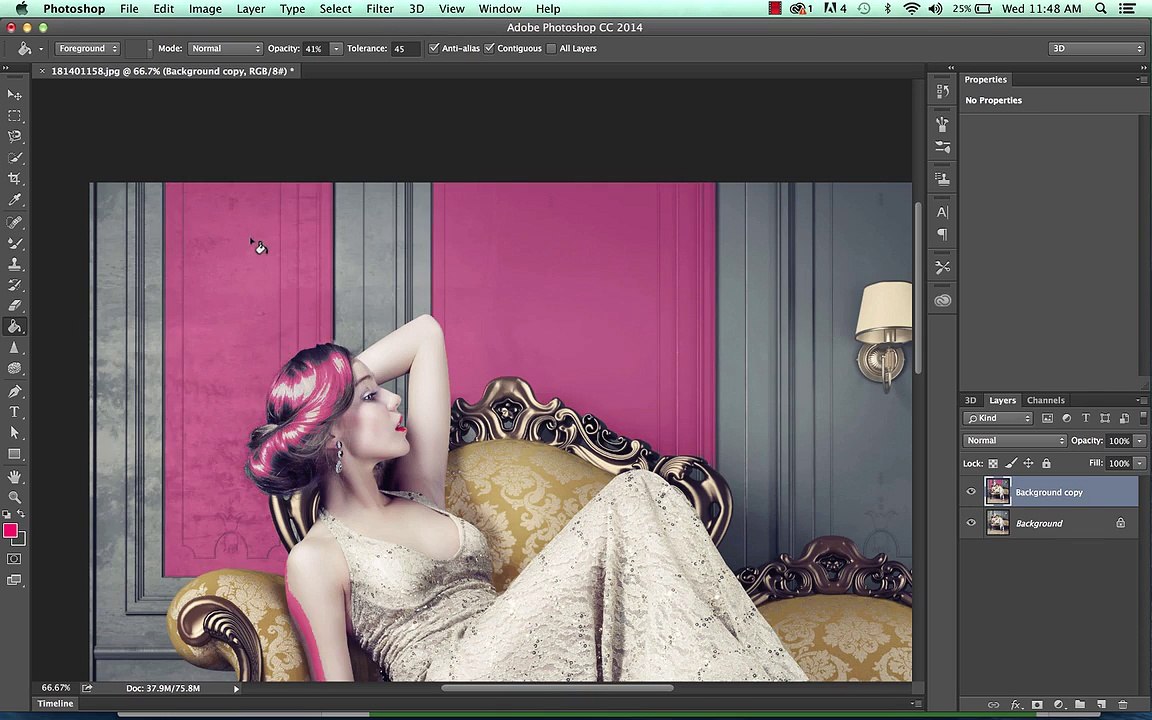
Task: Open the 3D workspace dropdown
Action: 1096,48
